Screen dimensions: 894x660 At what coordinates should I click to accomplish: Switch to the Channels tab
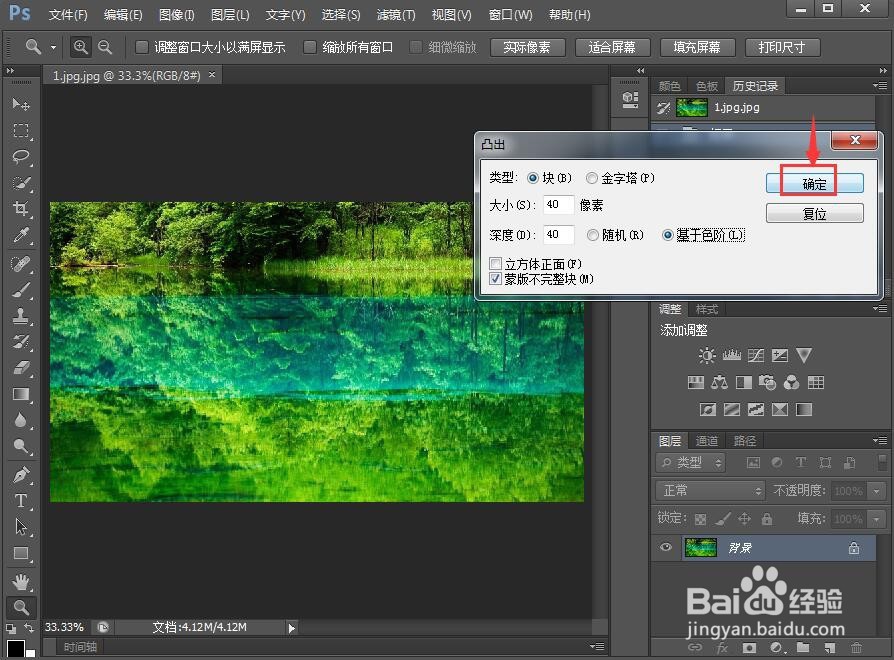click(x=707, y=441)
